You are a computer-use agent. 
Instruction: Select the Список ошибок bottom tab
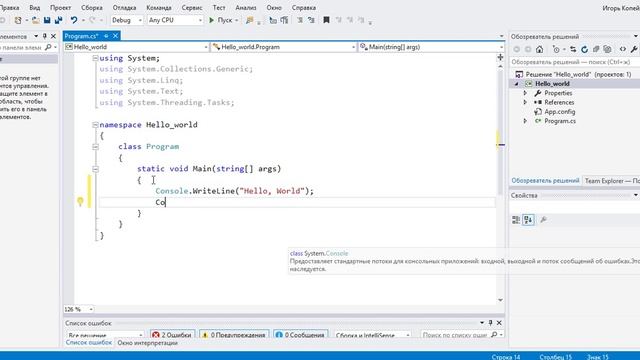[x=89, y=342]
